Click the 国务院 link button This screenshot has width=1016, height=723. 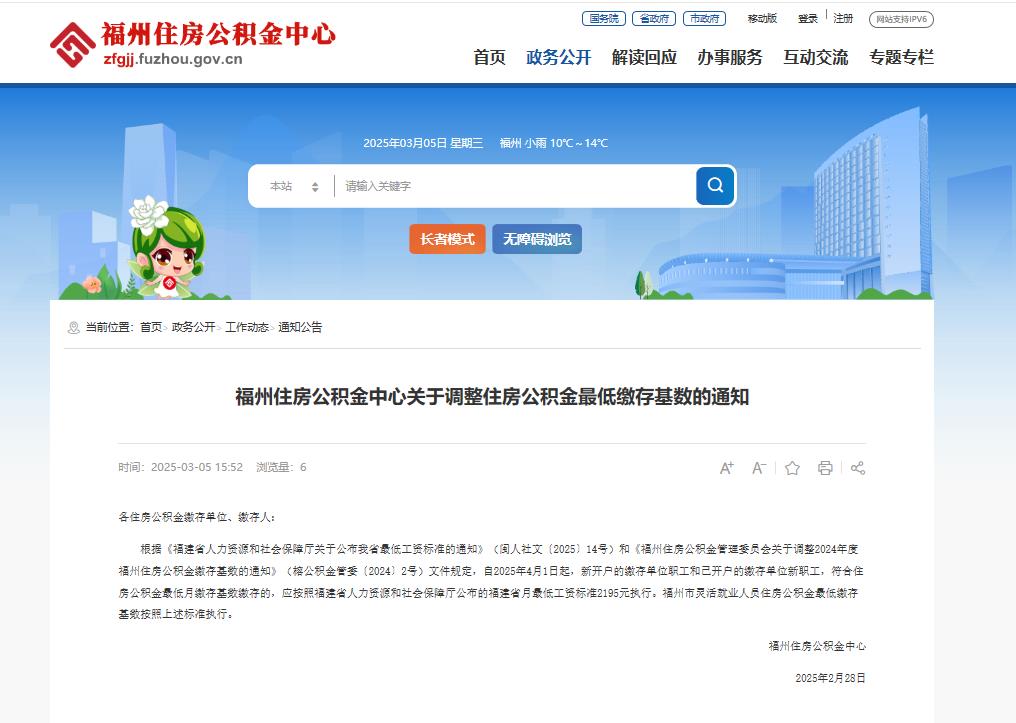pos(604,19)
